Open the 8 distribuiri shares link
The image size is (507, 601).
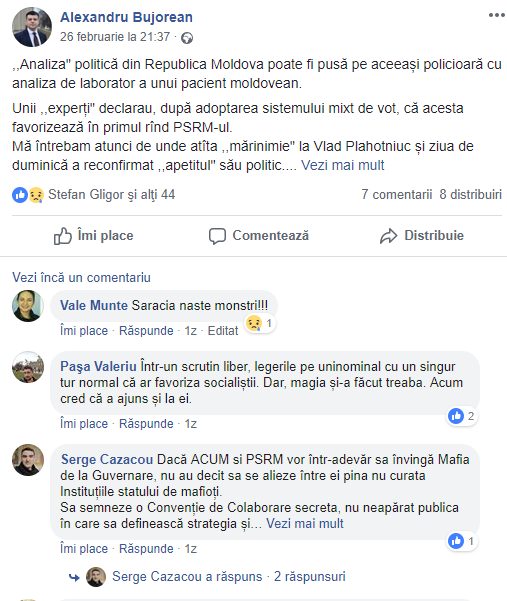(471, 194)
